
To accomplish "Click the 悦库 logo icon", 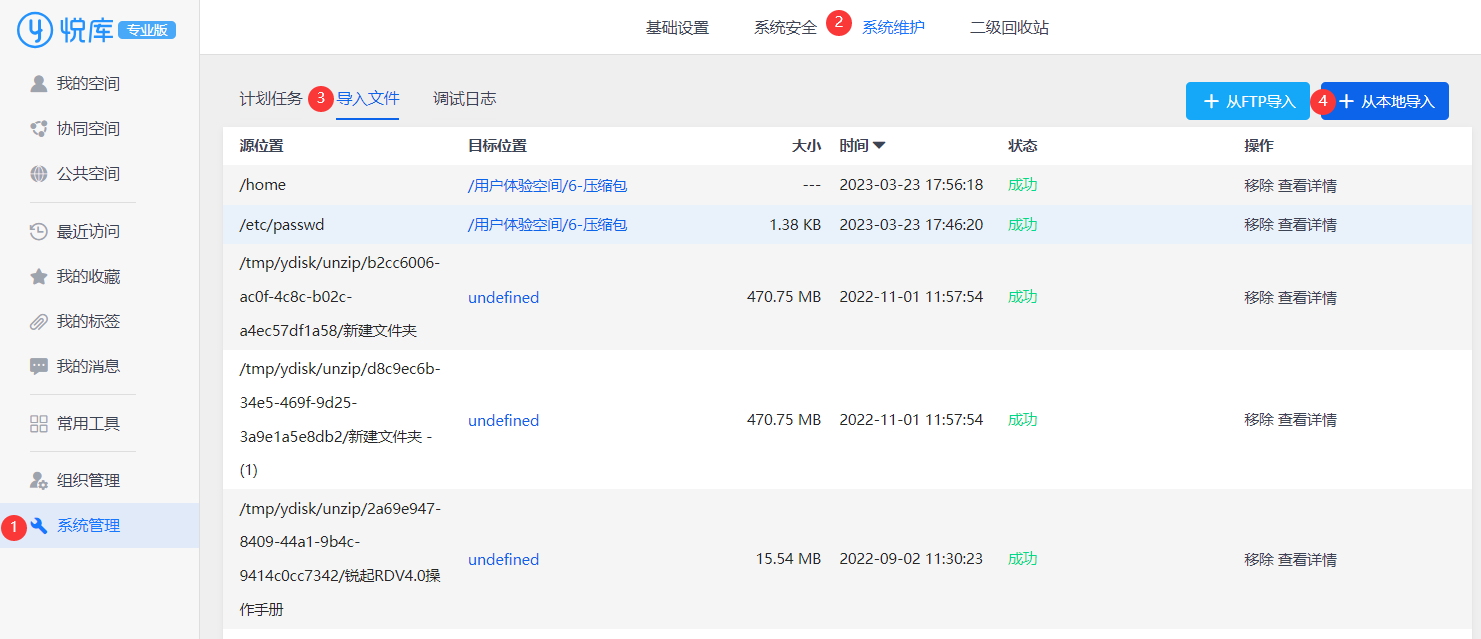I will pos(35,30).
